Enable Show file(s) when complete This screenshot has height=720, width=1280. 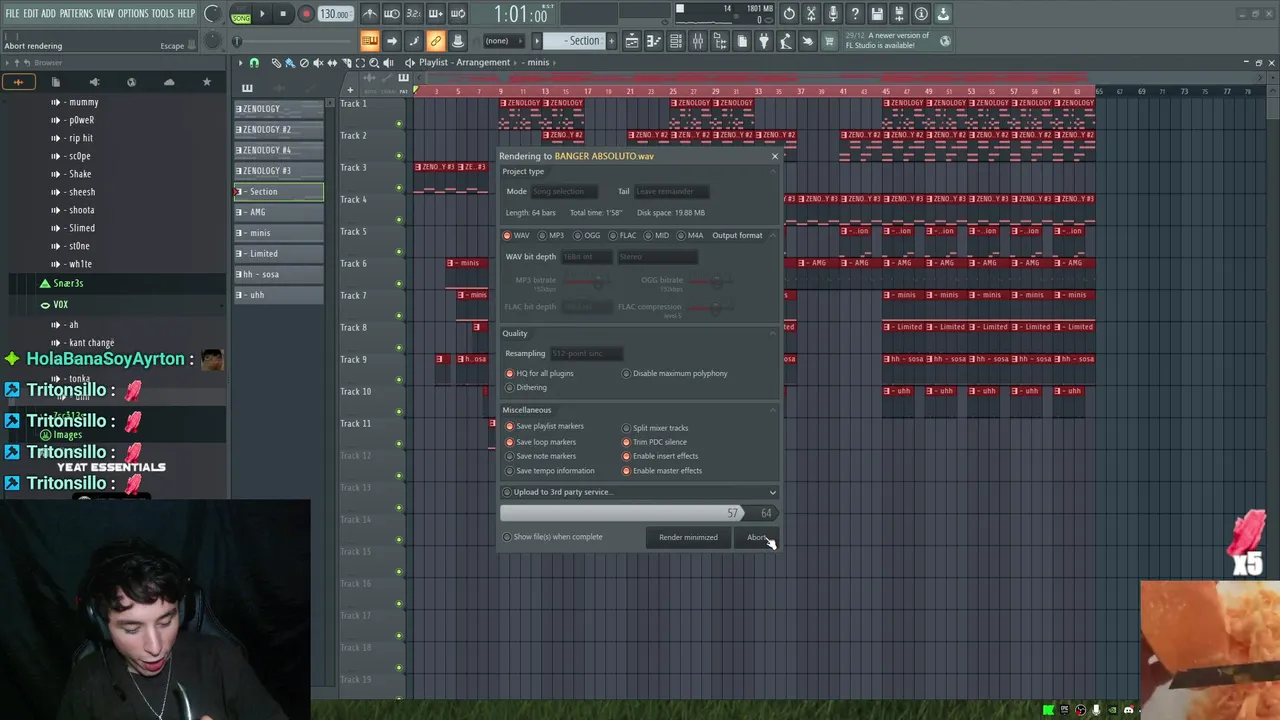pos(553,537)
